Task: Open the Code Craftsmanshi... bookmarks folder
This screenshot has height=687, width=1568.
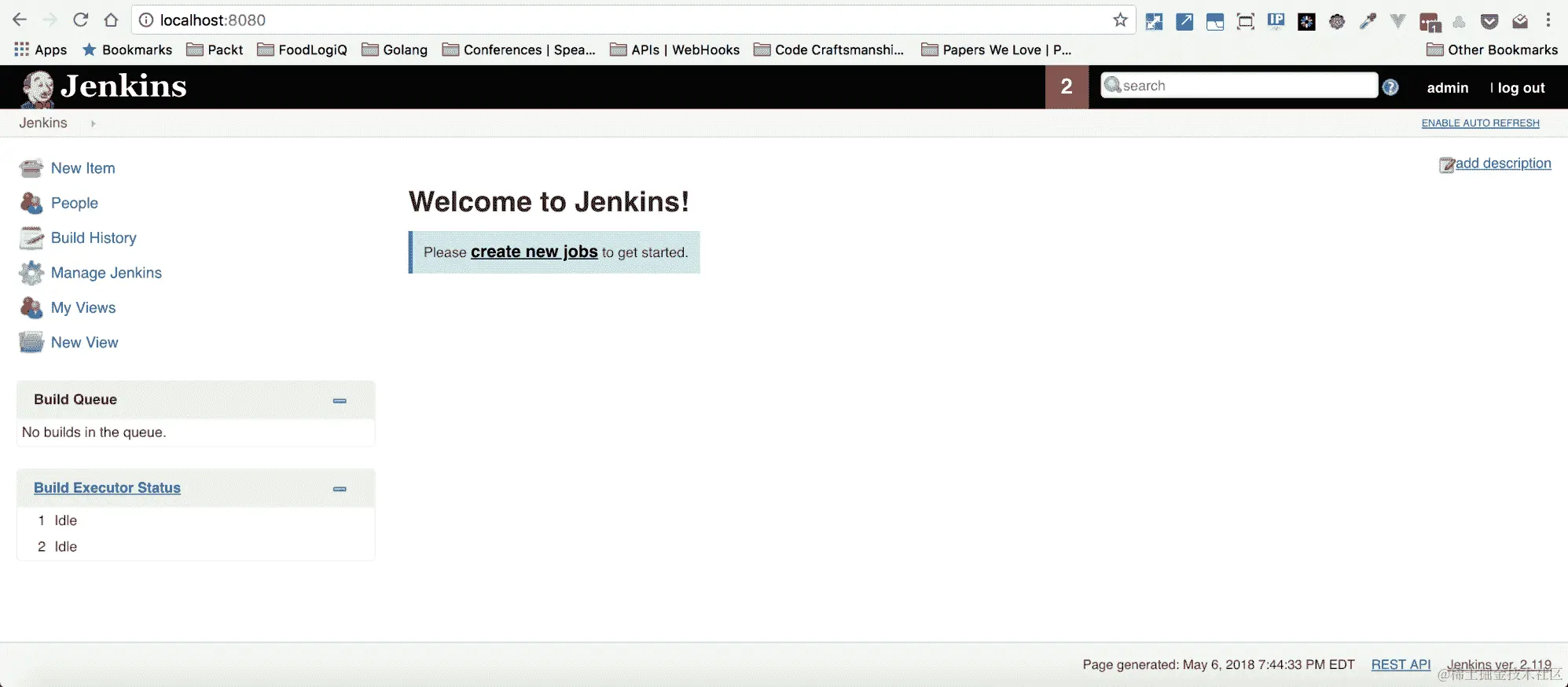Action: [829, 50]
